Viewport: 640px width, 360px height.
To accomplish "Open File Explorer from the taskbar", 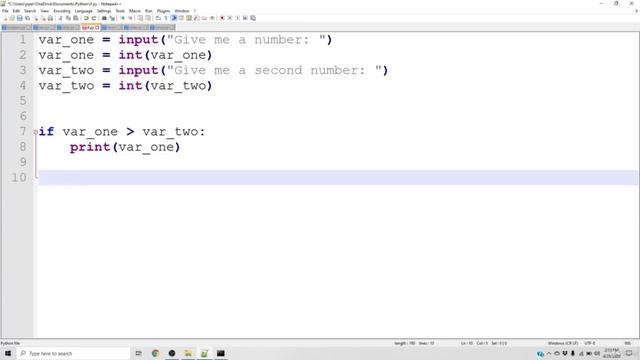I will 188,353.
